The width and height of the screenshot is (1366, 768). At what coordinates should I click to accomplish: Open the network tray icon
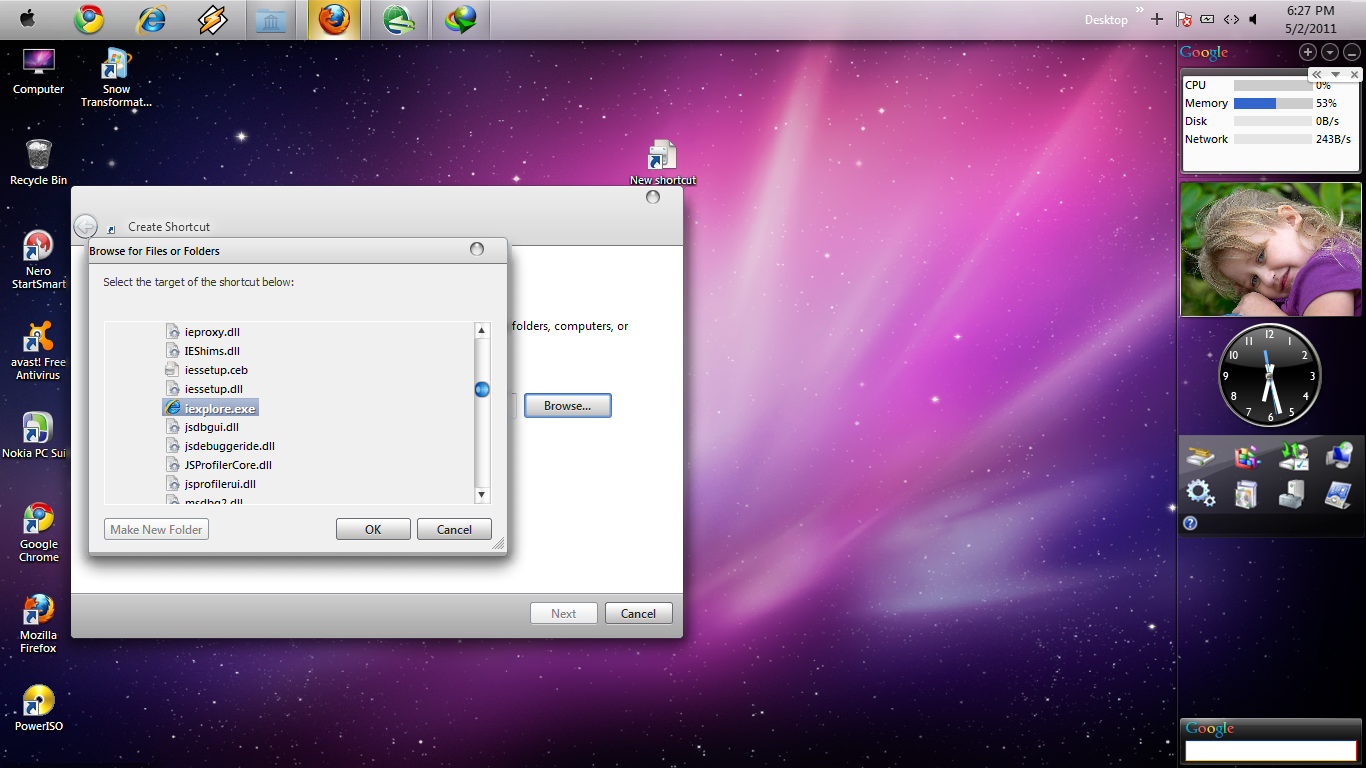click(x=1231, y=19)
